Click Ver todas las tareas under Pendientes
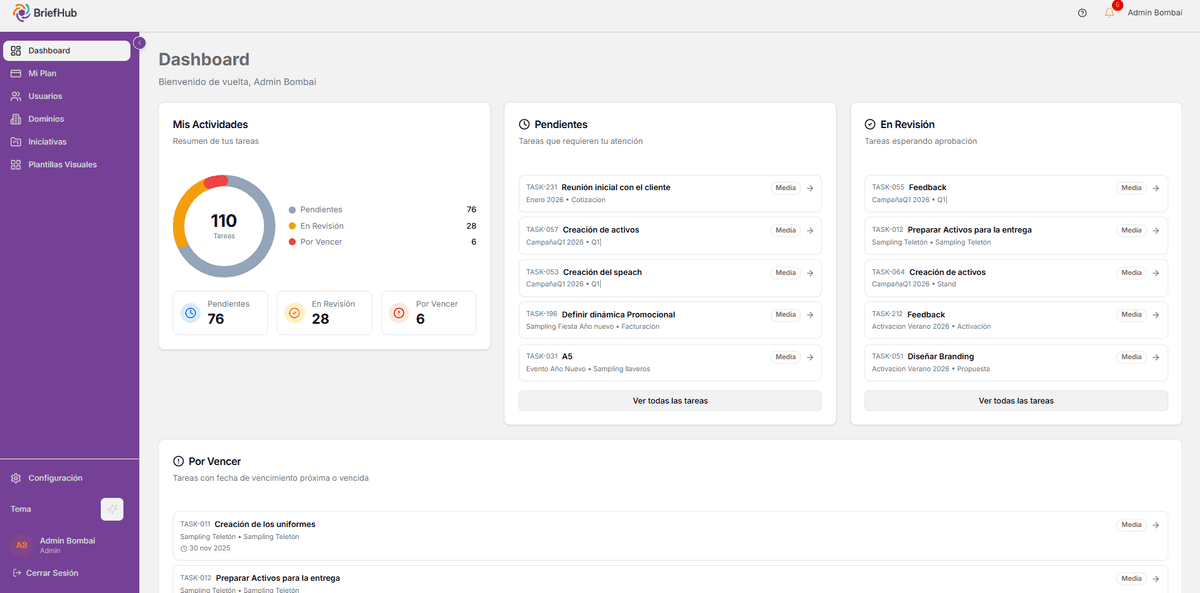Screen dimensions: 1200x593 click(x=669, y=400)
